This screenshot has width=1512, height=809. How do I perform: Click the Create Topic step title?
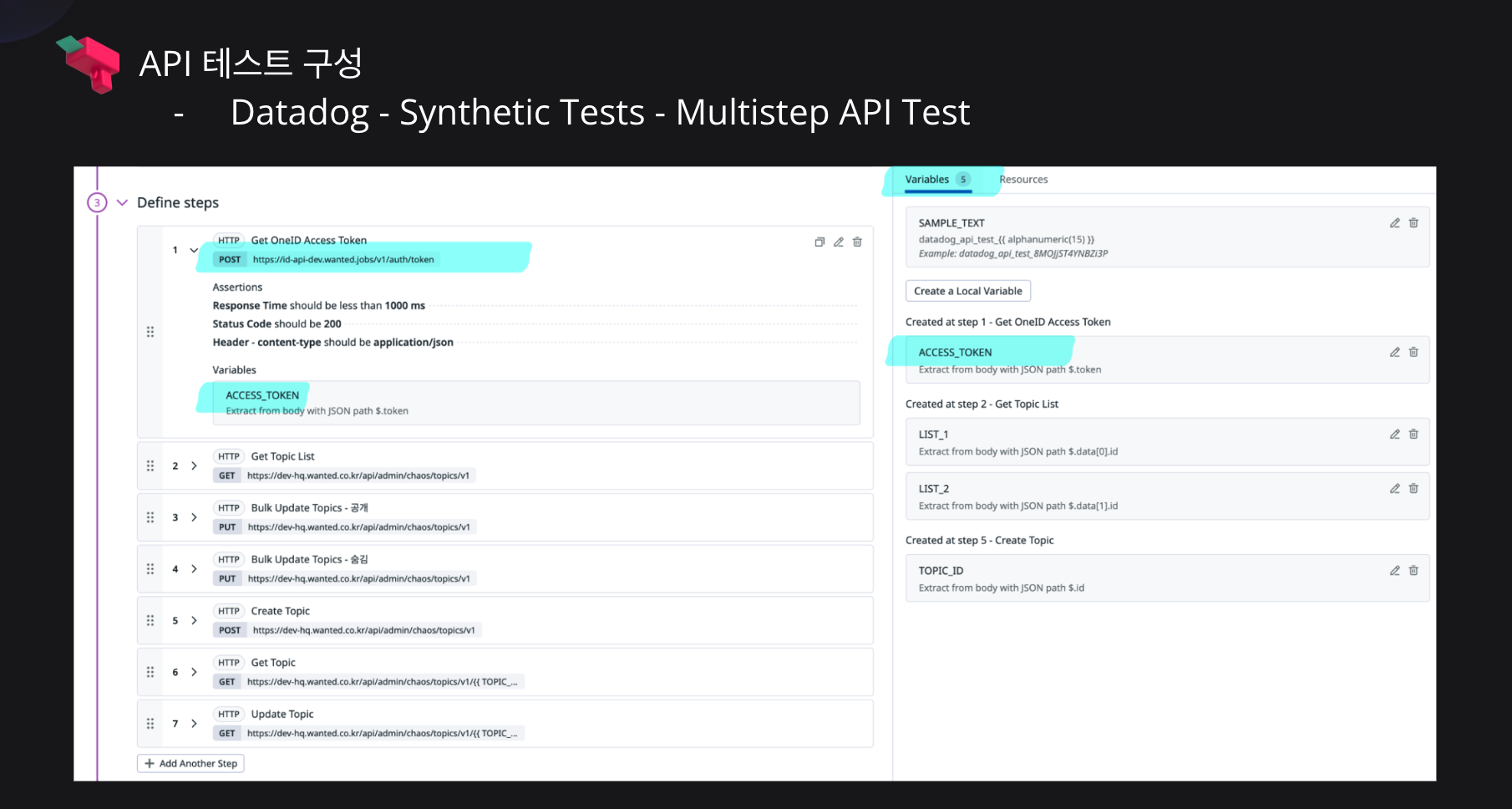point(280,611)
